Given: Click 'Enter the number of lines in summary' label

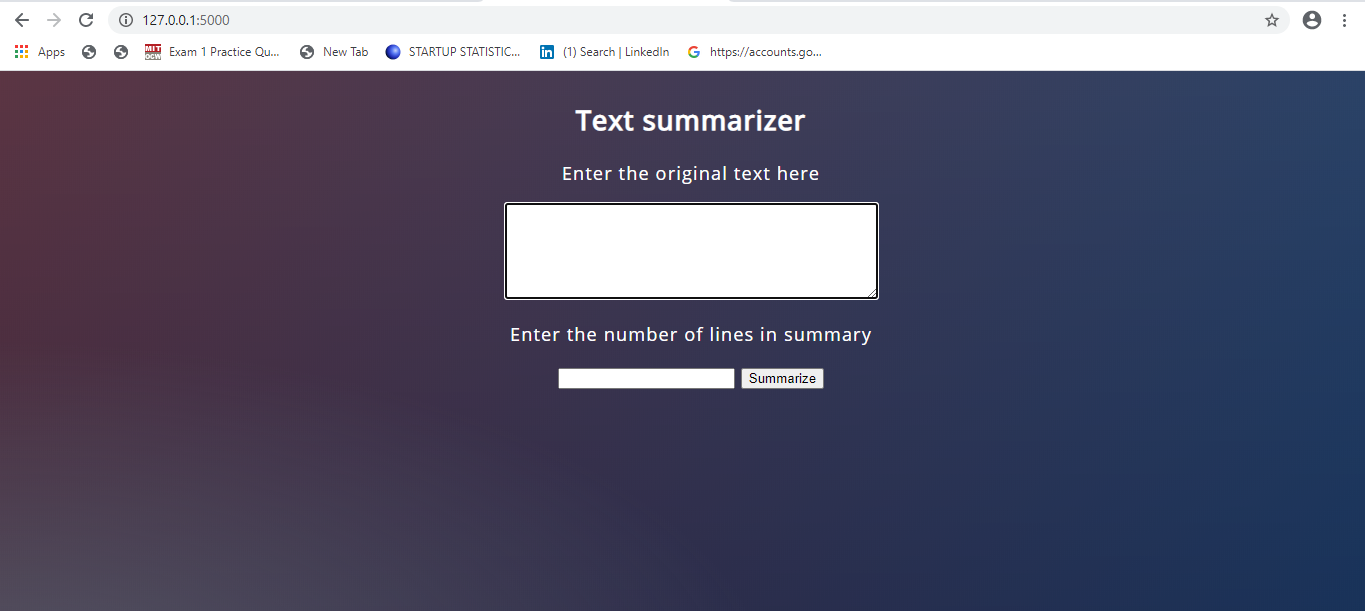Looking at the screenshot, I should tap(690, 335).
